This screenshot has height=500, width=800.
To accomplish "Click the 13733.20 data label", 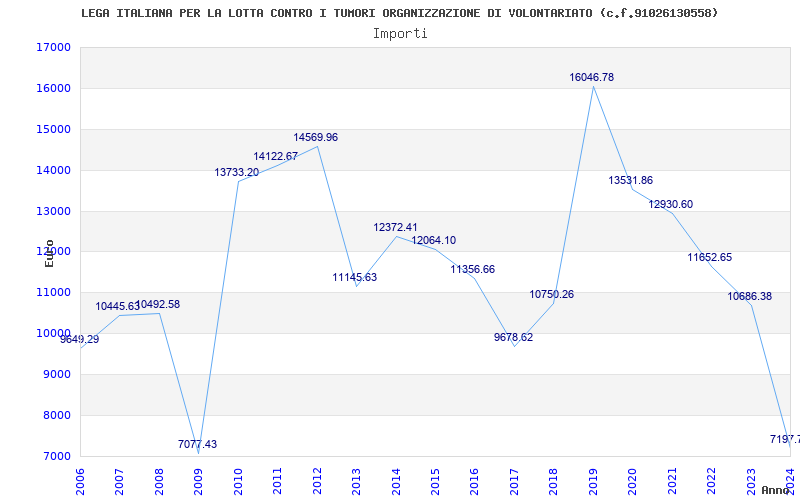I will [237, 172].
